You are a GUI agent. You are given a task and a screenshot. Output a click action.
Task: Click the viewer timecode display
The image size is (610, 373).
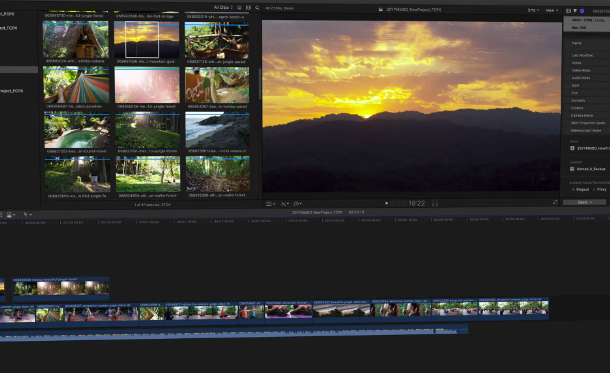click(x=408, y=203)
